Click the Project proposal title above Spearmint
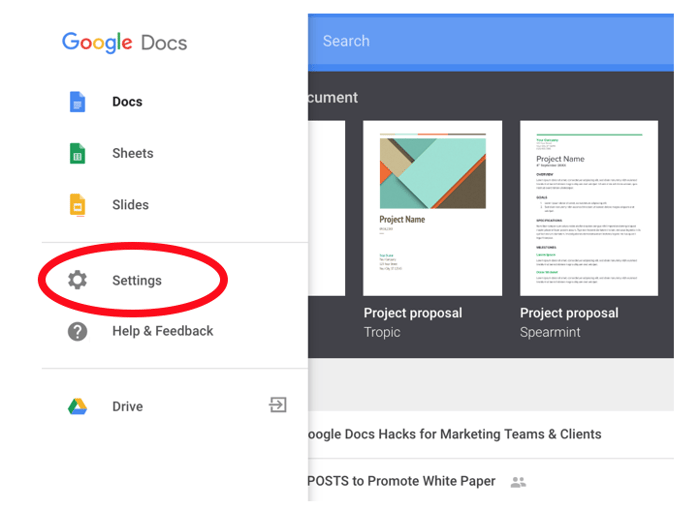 569,313
